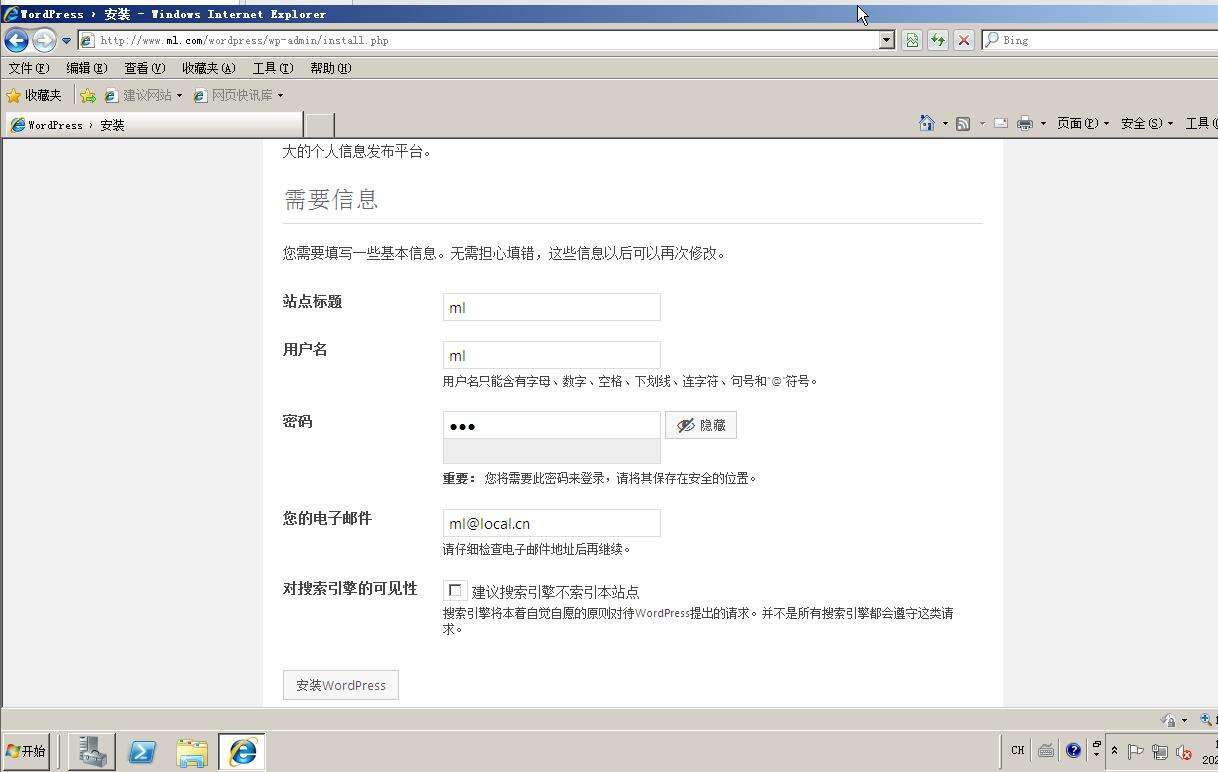Screen dimensions: 1218x772
Task: Select the WordPress › 安装 tab
Action: (x=153, y=125)
